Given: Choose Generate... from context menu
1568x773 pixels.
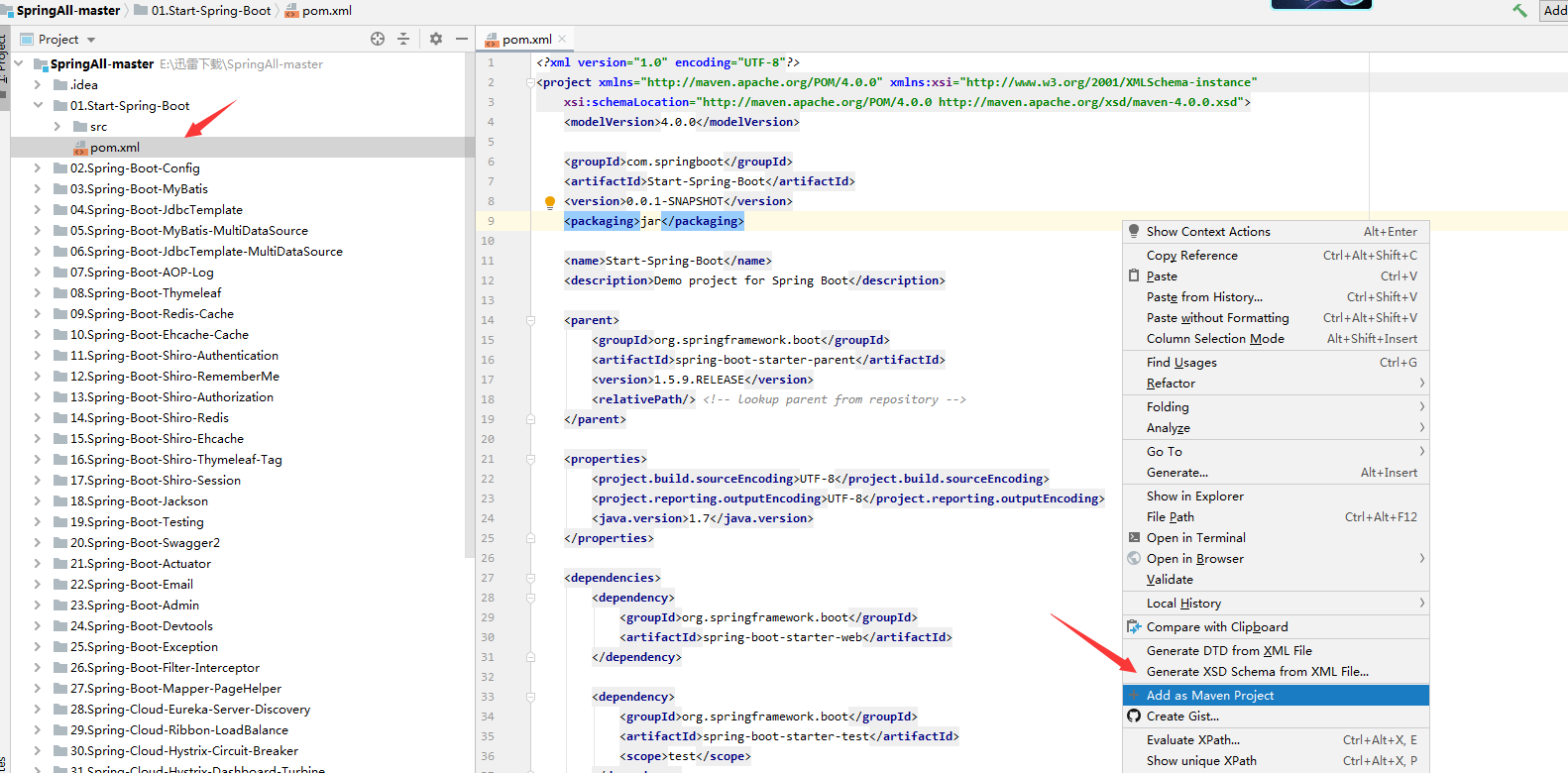Looking at the screenshot, I should coord(1276,472).
